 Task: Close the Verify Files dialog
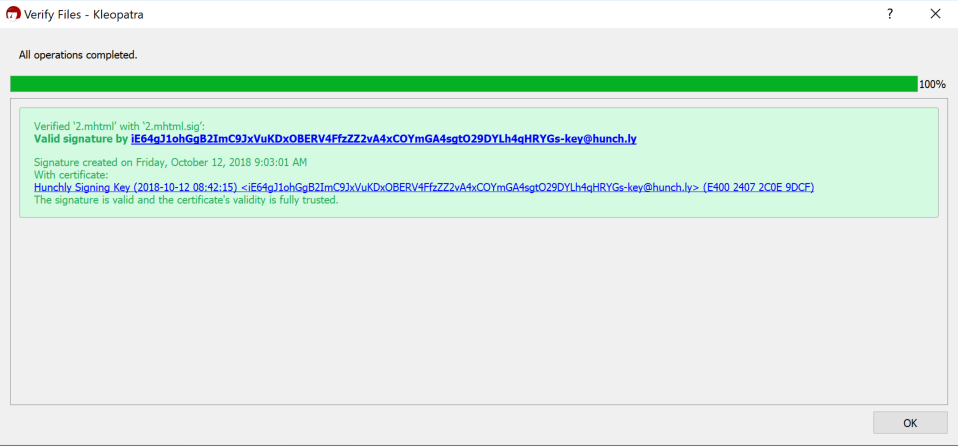(x=935, y=13)
